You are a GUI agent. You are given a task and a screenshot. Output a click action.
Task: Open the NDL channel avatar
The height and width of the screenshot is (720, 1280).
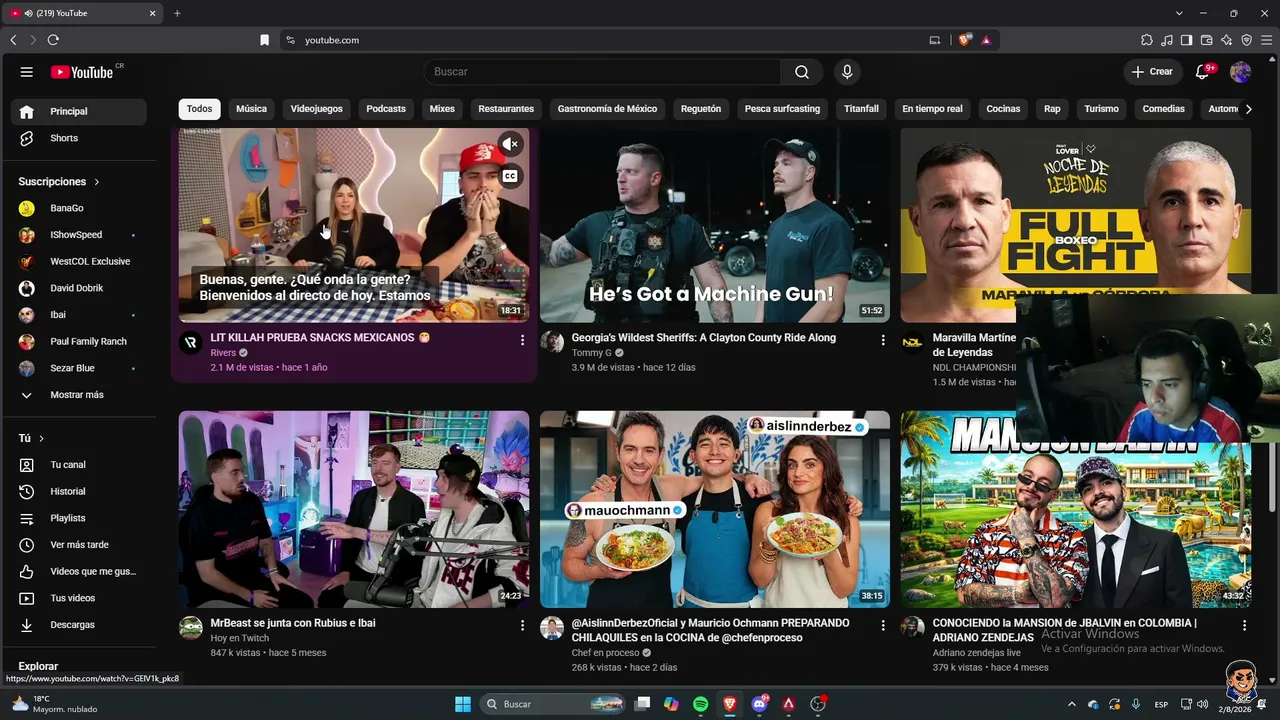pyautogui.click(x=912, y=342)
